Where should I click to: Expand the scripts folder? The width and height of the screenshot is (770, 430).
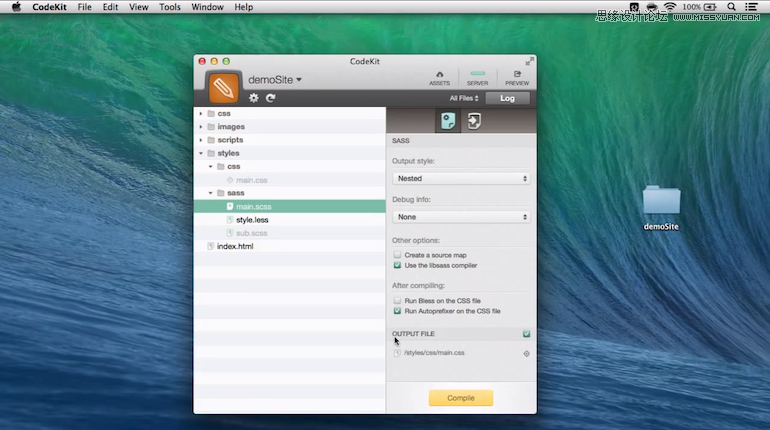click(x=200, y=140)
